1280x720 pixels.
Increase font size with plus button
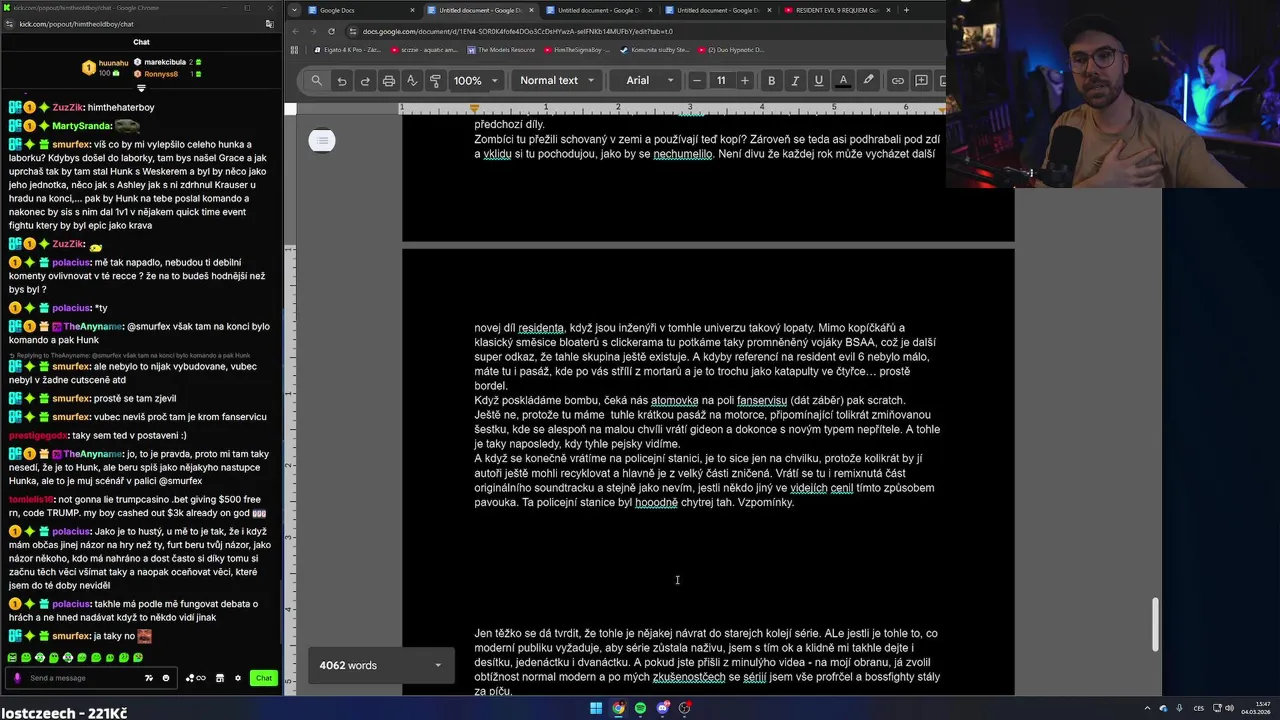(x=744, y=81)
